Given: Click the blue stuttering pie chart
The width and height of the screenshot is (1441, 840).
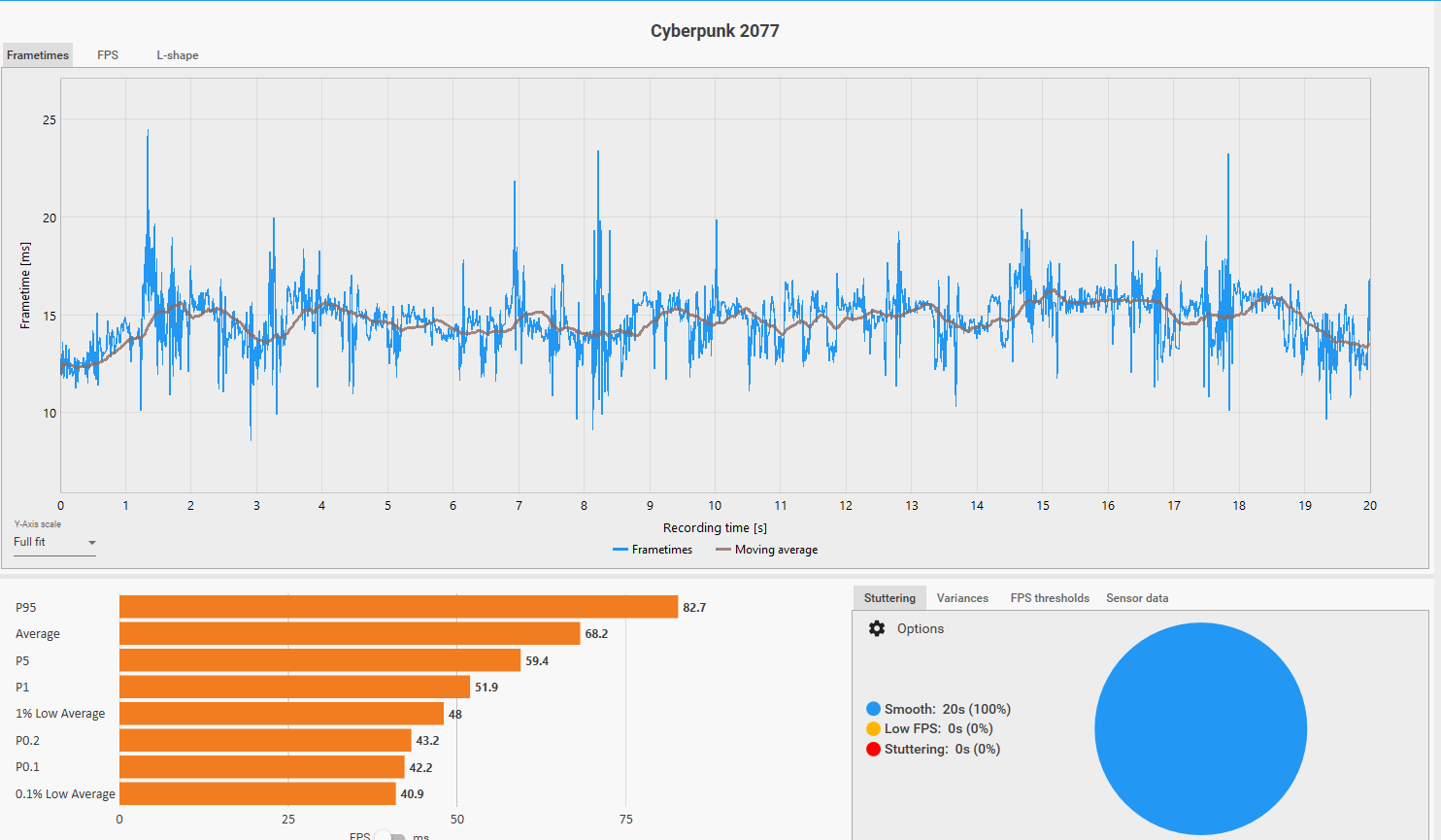Looking at the screenshot, I should (1200, 729).
